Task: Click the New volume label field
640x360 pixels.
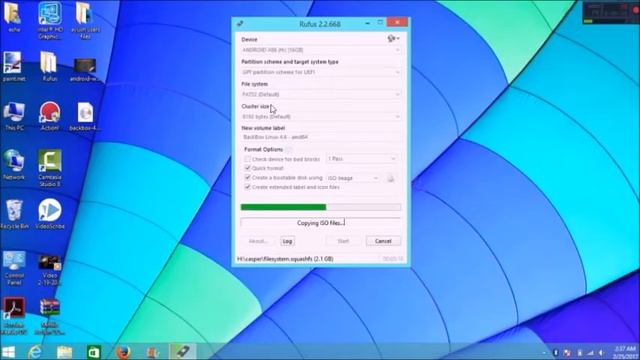Action: pyautogui.click(x=320, y=137)
